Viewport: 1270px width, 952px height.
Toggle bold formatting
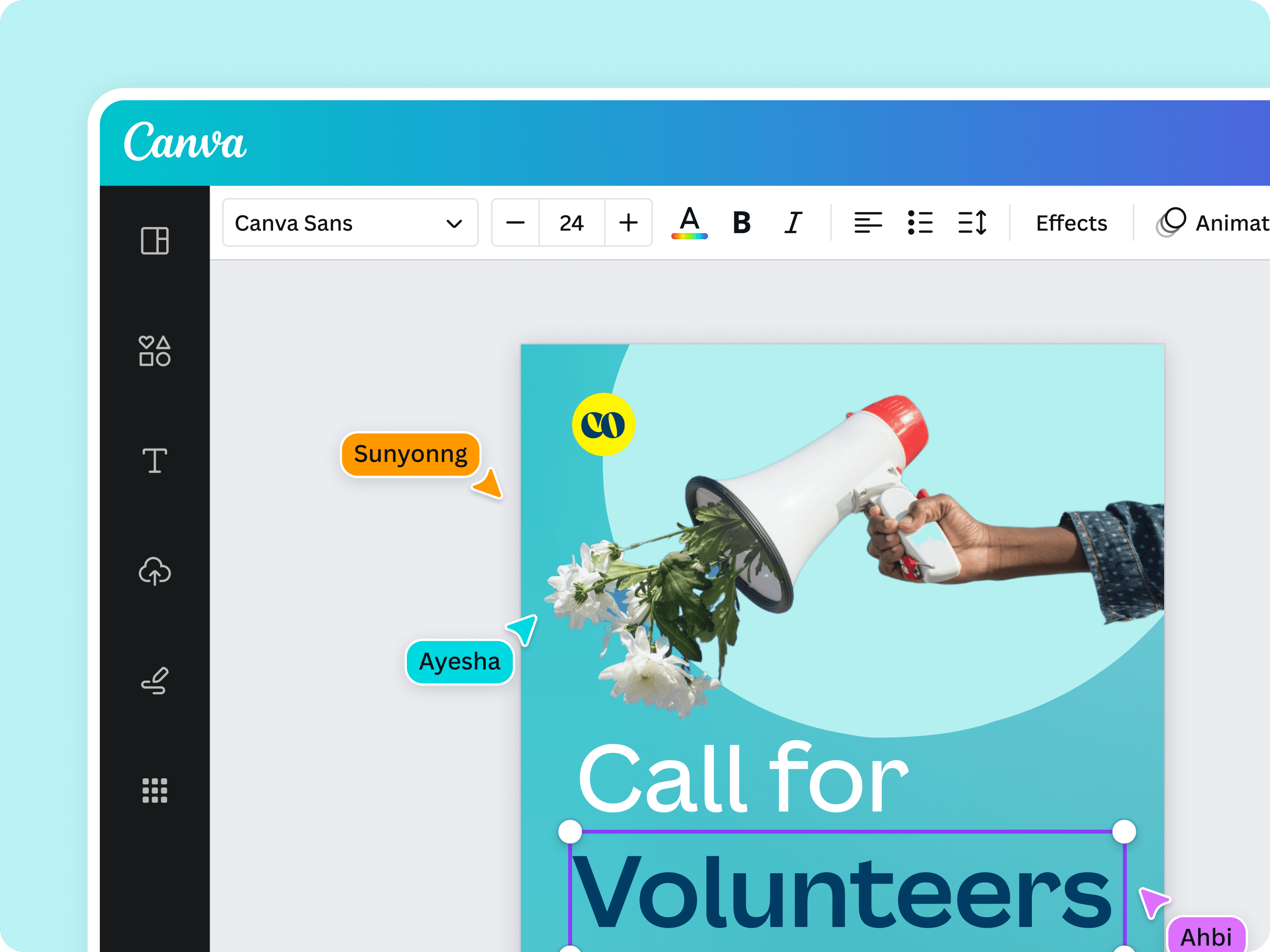[741, 223]
